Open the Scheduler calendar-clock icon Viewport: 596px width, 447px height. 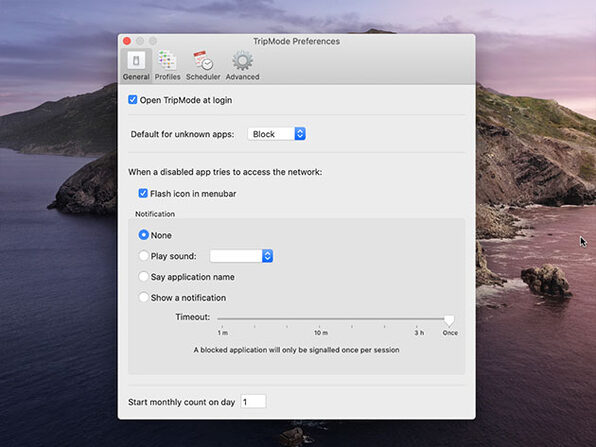(203, 61)
